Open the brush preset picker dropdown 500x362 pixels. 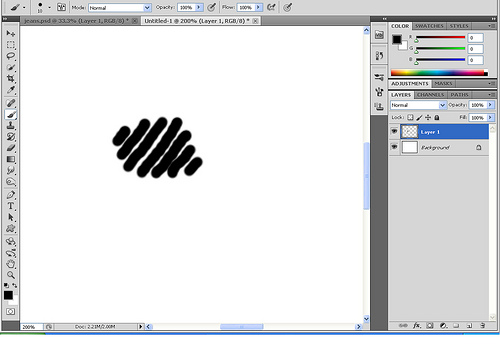point(49,7)
